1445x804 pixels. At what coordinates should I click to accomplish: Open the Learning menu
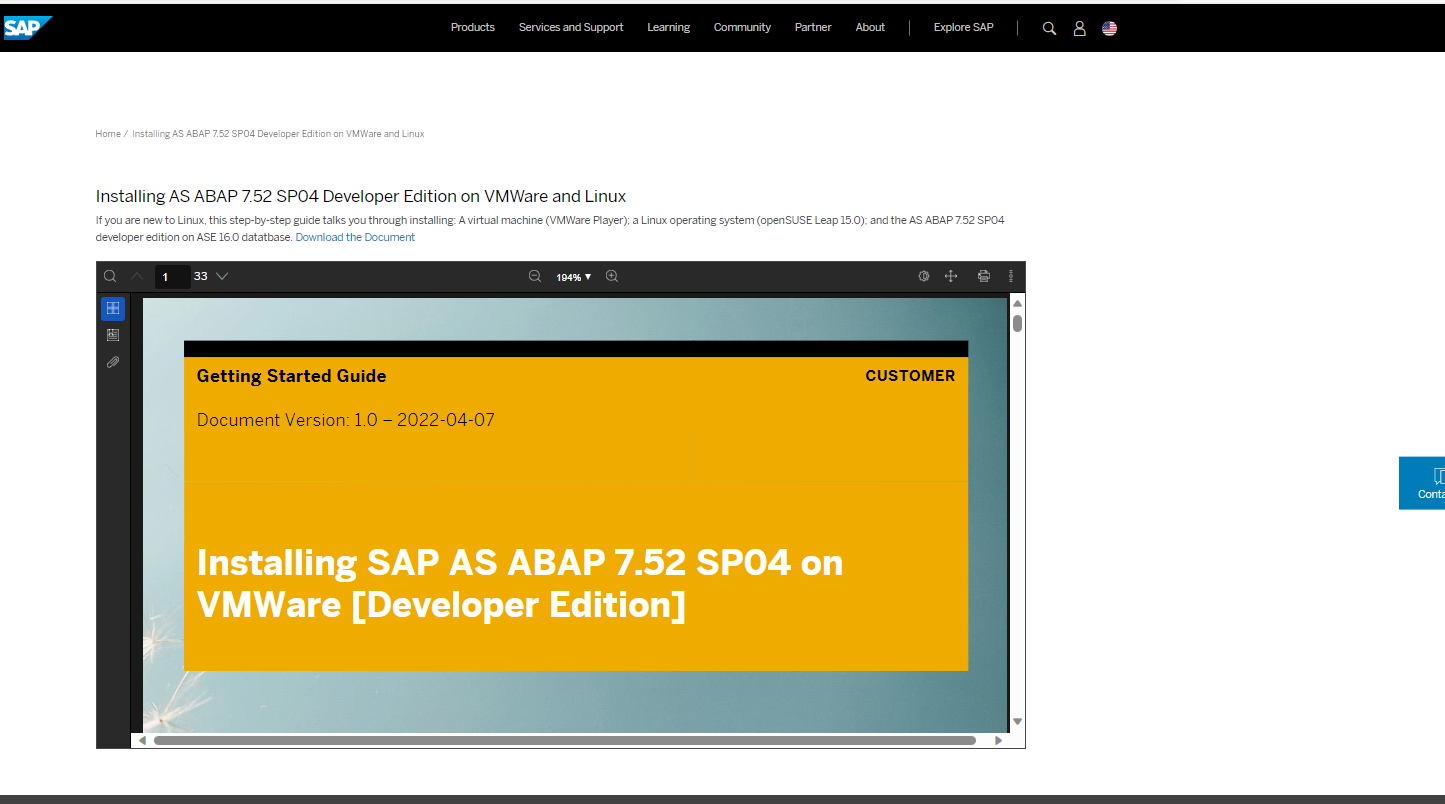(x=668, y=27)
